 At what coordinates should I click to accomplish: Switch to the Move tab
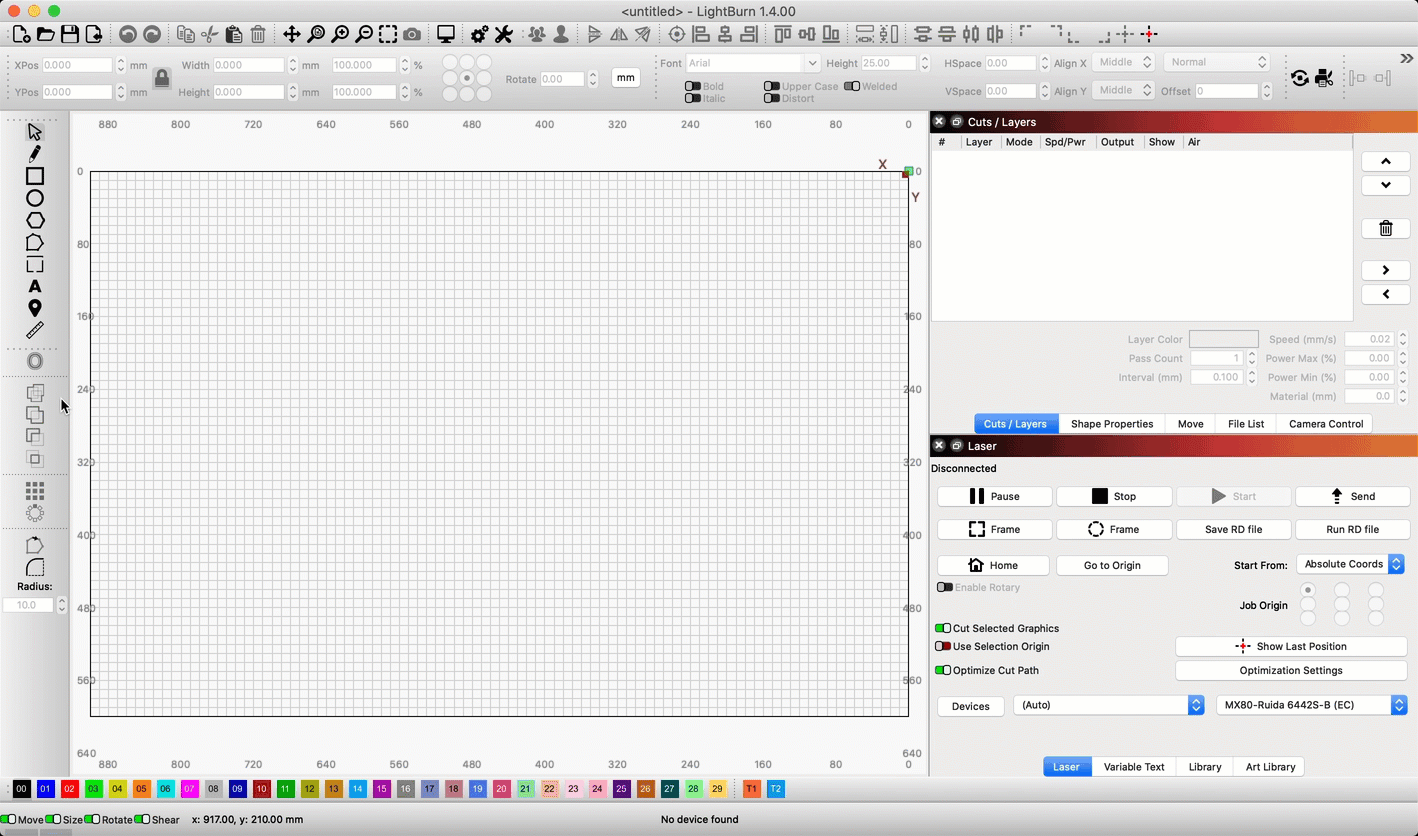coord(1190,424)
